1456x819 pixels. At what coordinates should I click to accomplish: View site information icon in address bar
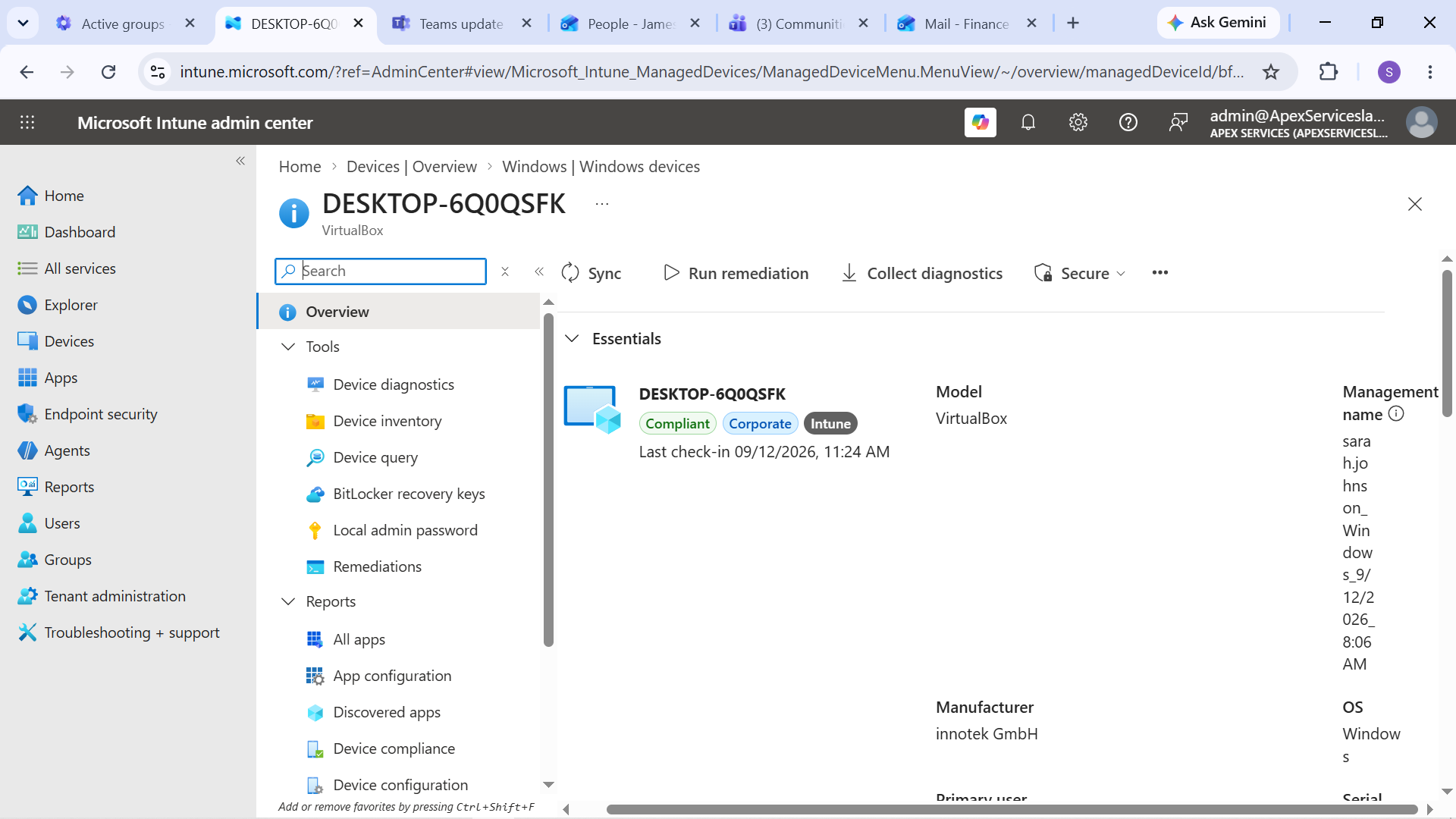coord(158,72)
